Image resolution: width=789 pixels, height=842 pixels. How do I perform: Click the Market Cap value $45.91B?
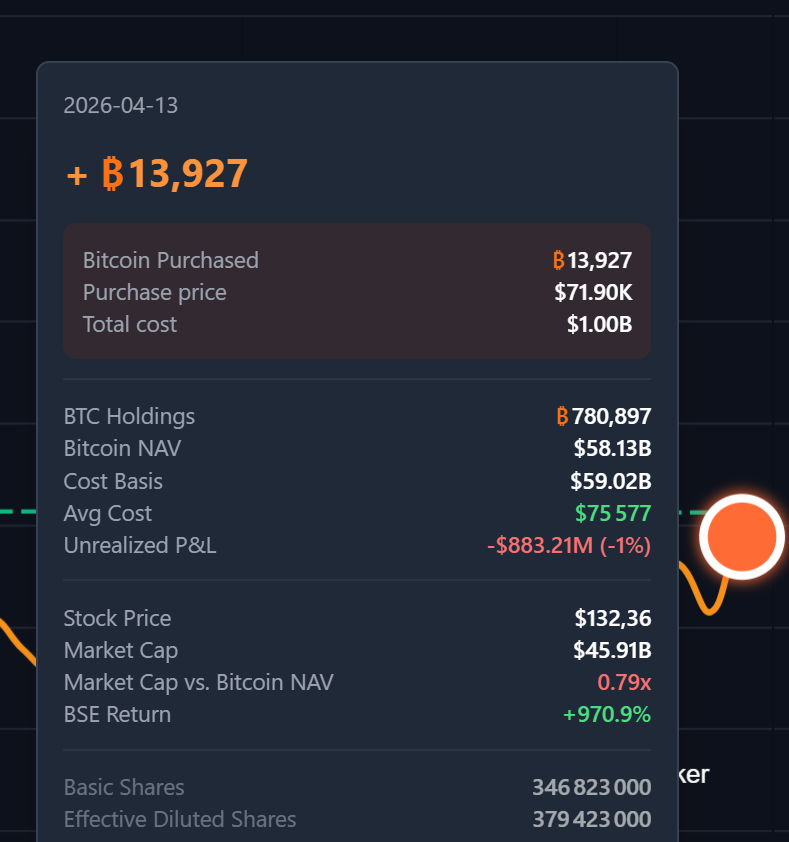point(612,651)
